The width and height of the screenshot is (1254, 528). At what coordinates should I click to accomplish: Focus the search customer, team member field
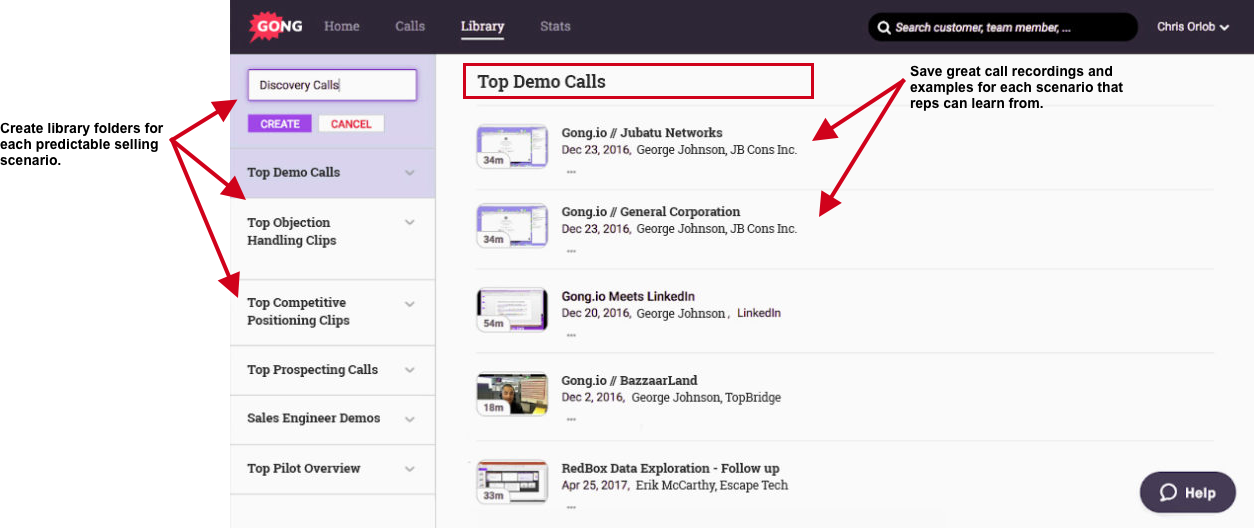pos(1003,27)
